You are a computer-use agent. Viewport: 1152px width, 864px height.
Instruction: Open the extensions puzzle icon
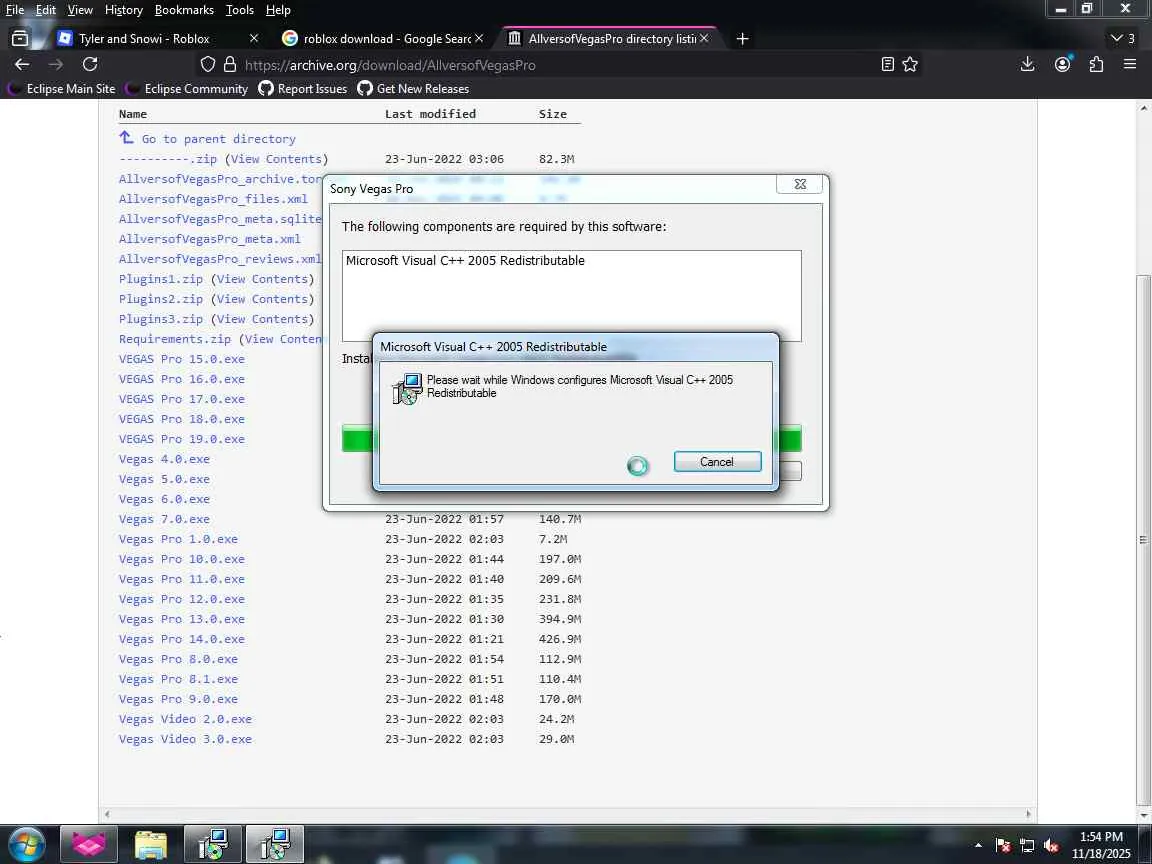pyautogui.click(x=1096, y=65)
